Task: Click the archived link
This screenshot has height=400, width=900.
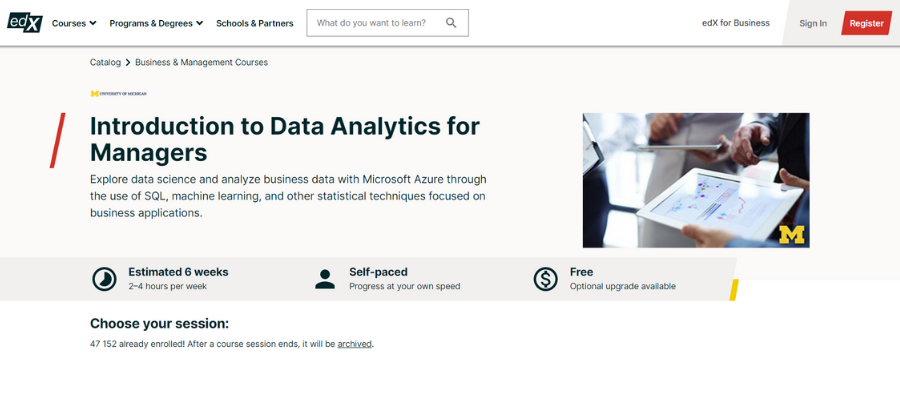Action: click(354, 344)
